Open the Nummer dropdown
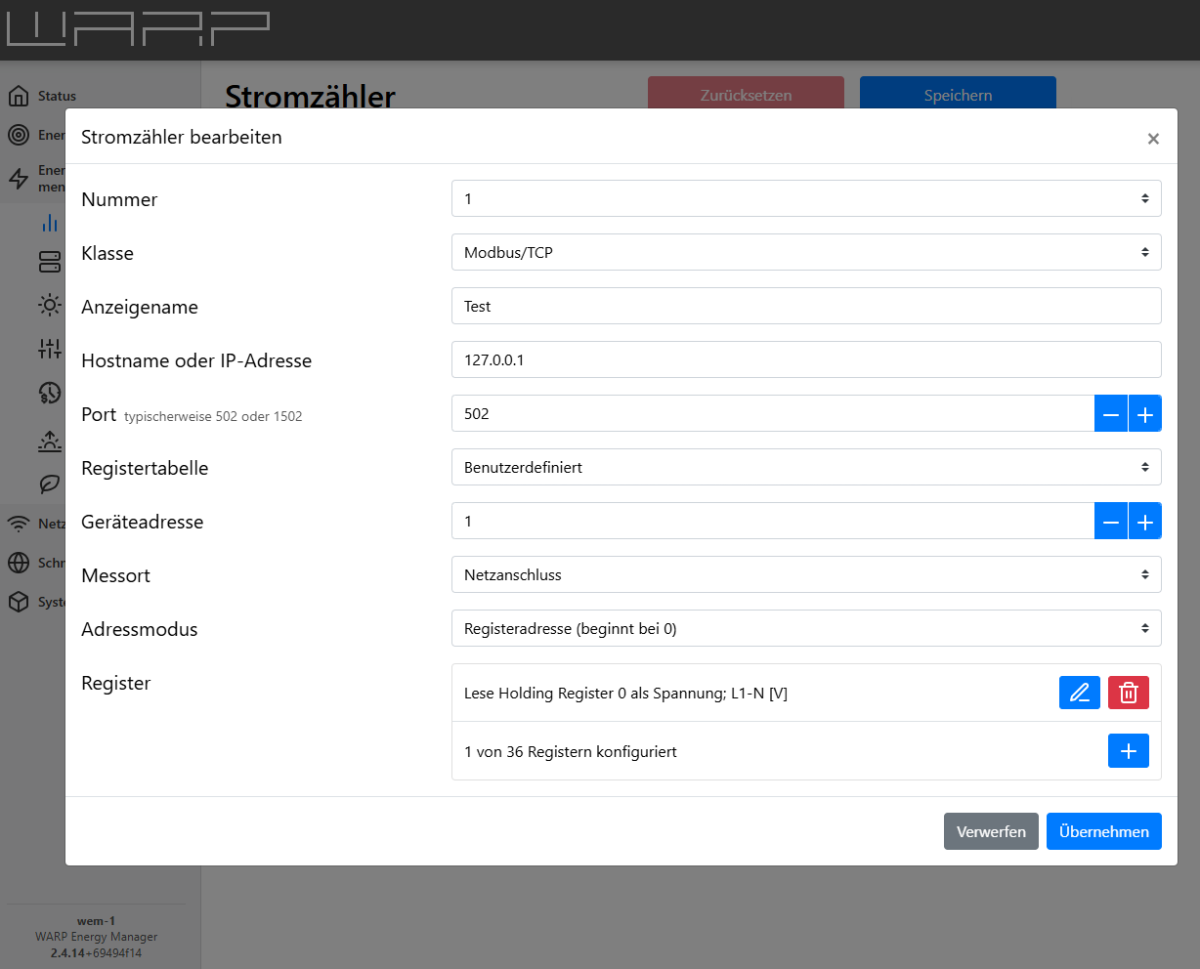The width and height of the screenshot is (1200, 969). tap(805, 199)
